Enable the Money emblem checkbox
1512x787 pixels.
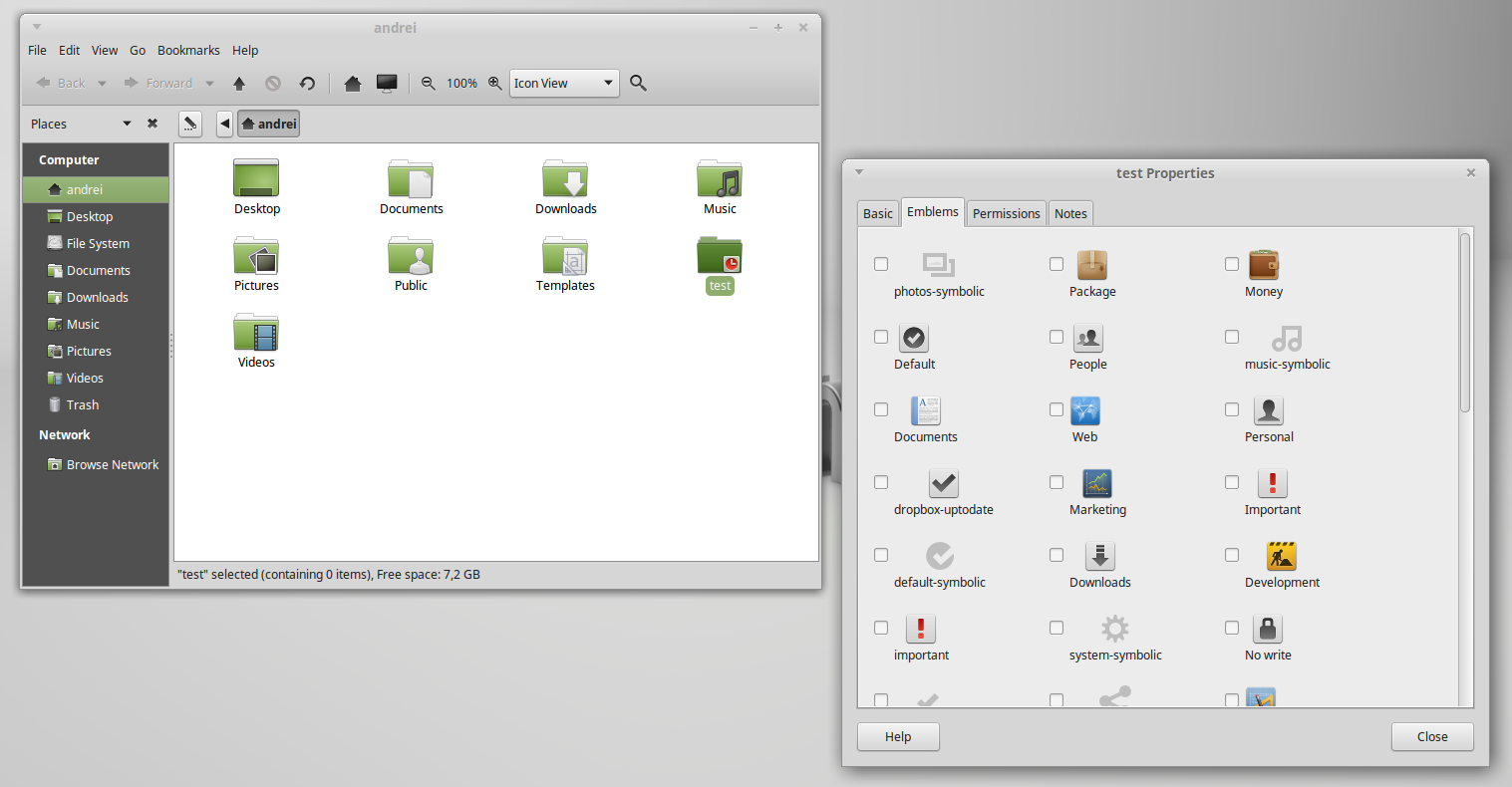click(x=1232, y=264)
